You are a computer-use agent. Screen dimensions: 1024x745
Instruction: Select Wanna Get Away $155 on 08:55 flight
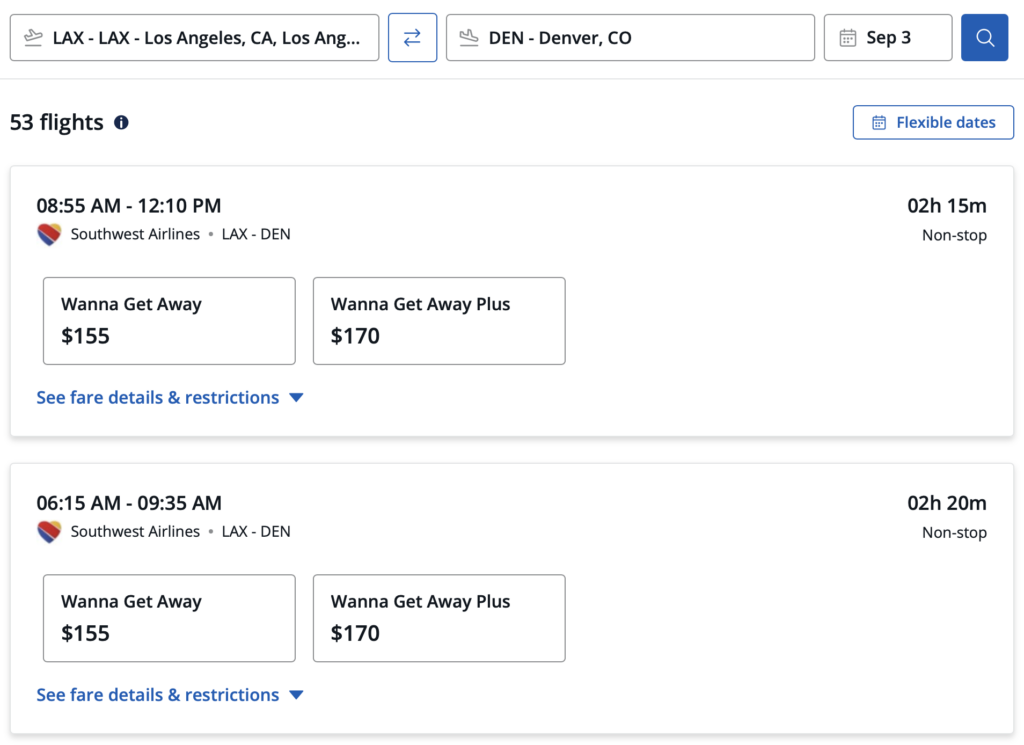[168, 320]
